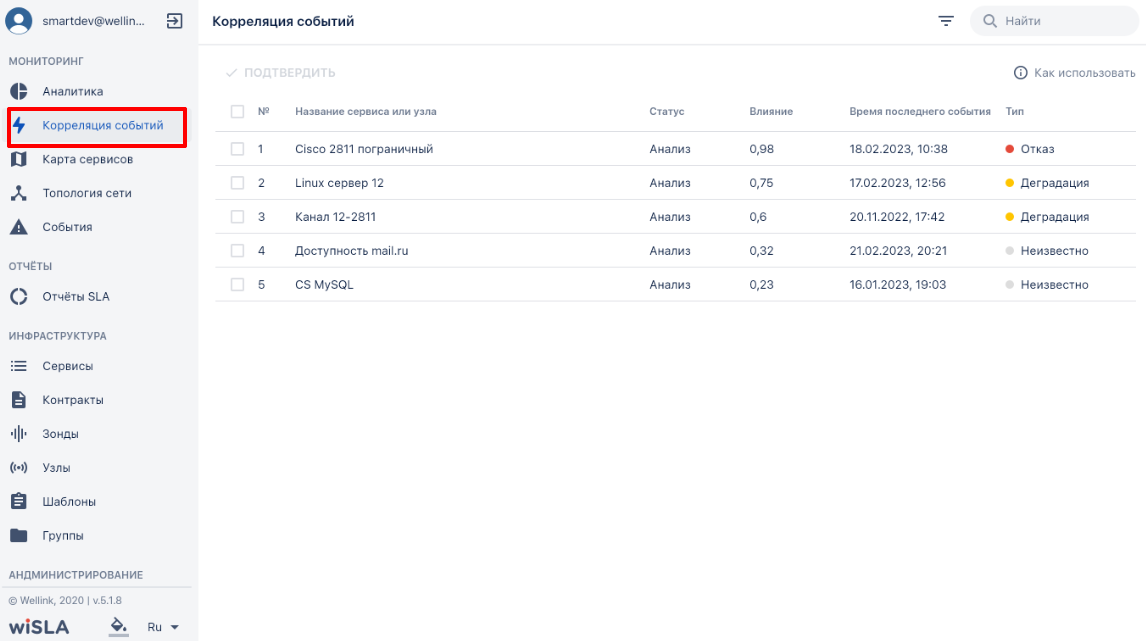Screen dimensions: 1146x641
Task: Click timestamp 21.02.2023, 20:21
Action: pyautogui.click(x=898, y=251)
